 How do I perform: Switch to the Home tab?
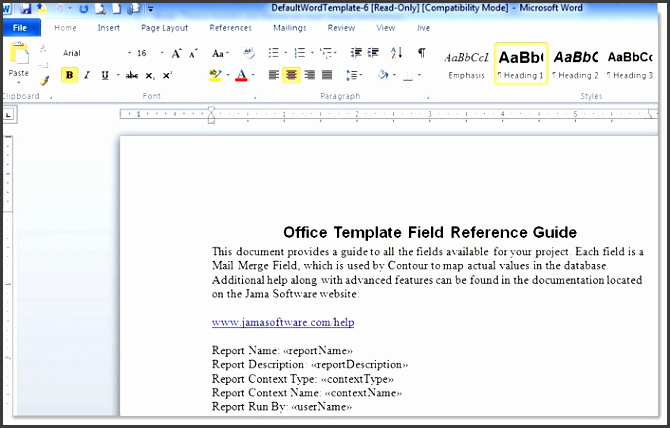click(65, 28)
